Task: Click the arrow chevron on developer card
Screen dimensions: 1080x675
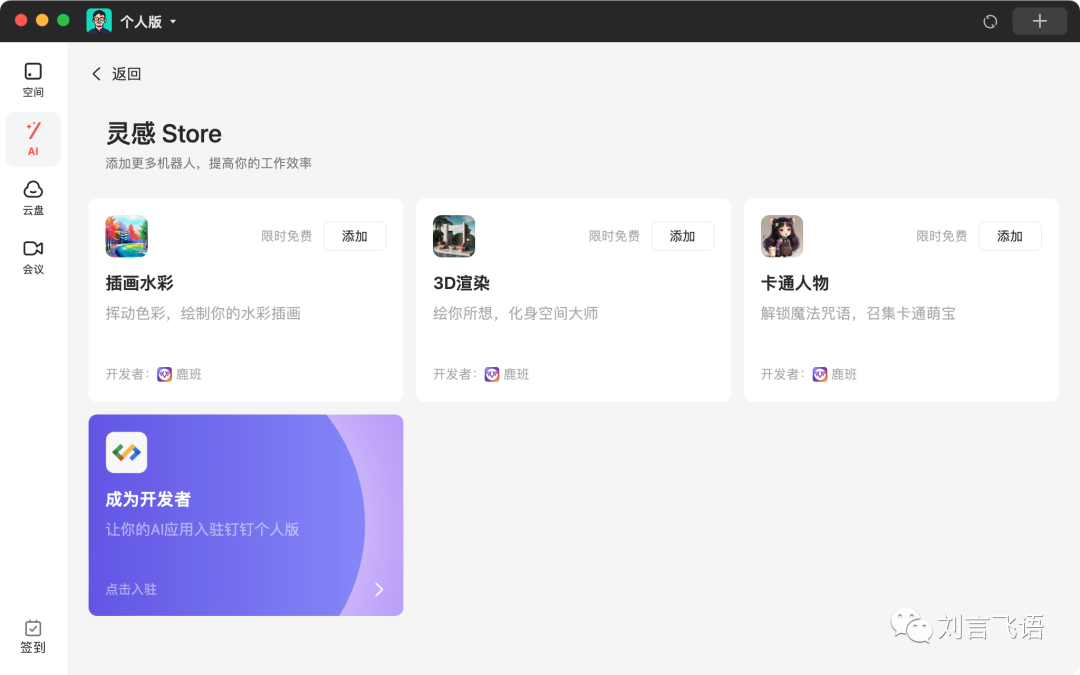Action: pos(379,589)
